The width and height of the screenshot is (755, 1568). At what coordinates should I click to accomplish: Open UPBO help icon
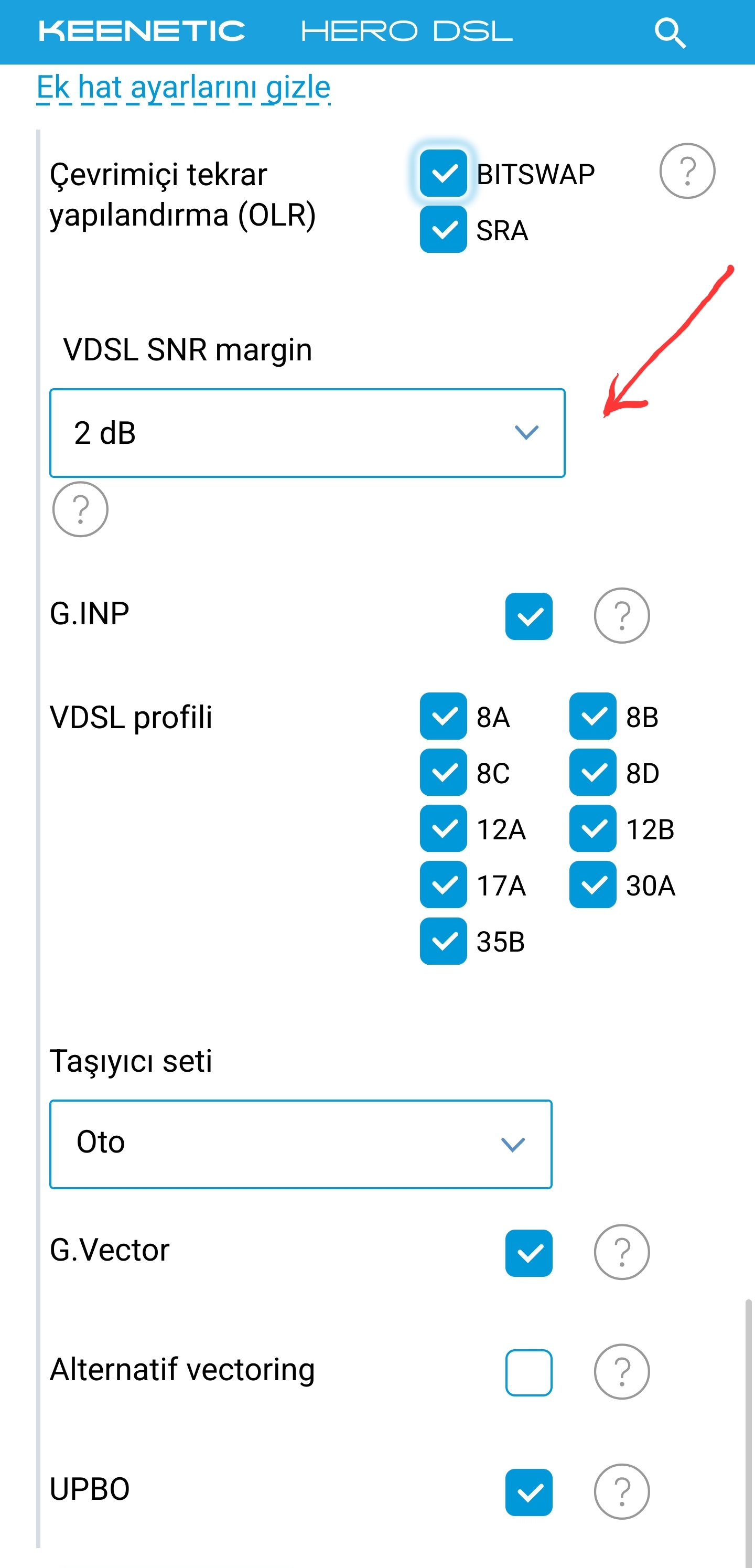tap(621, 1491)
